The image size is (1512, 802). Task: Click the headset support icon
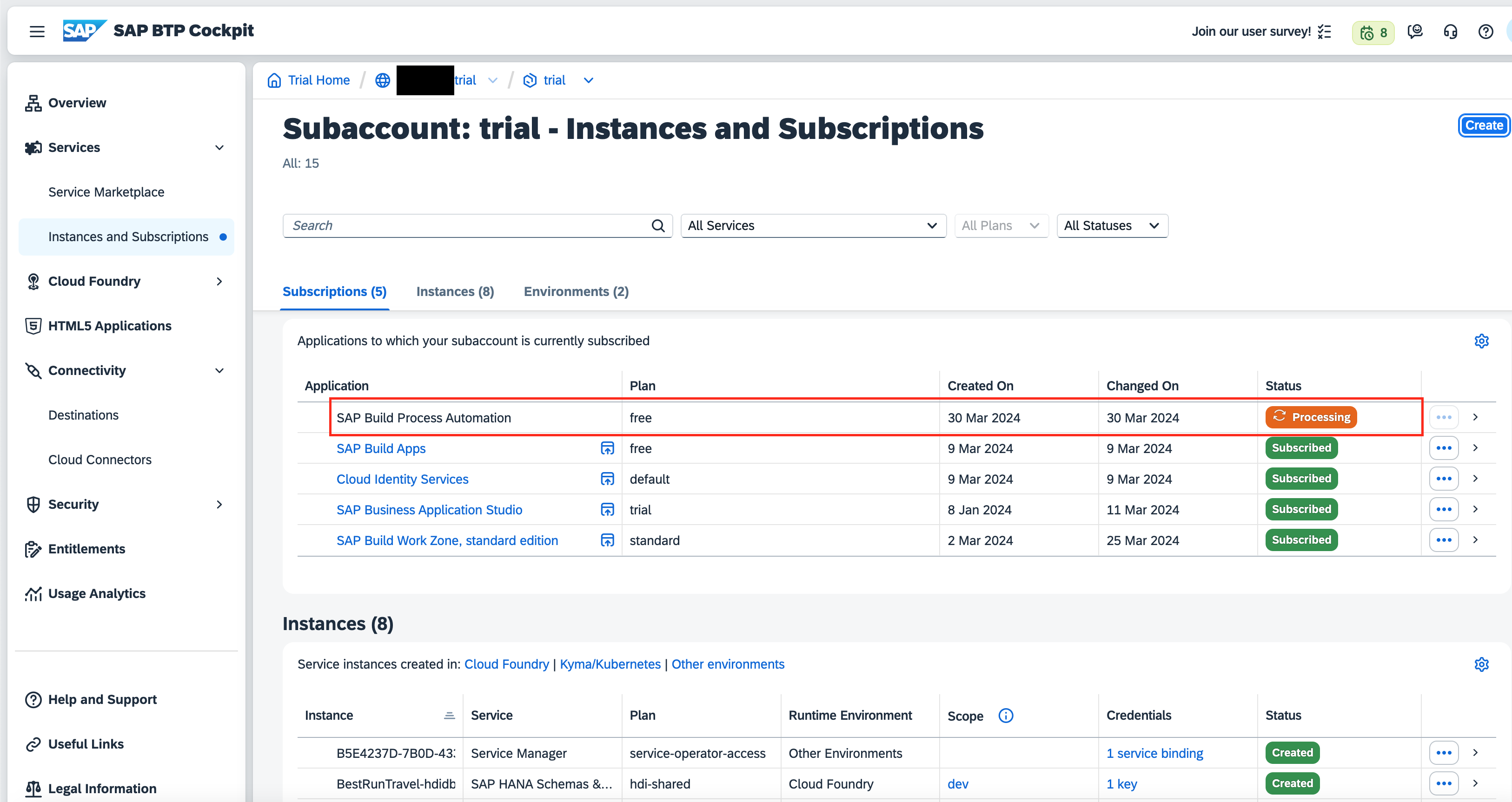click(1450, 32)
